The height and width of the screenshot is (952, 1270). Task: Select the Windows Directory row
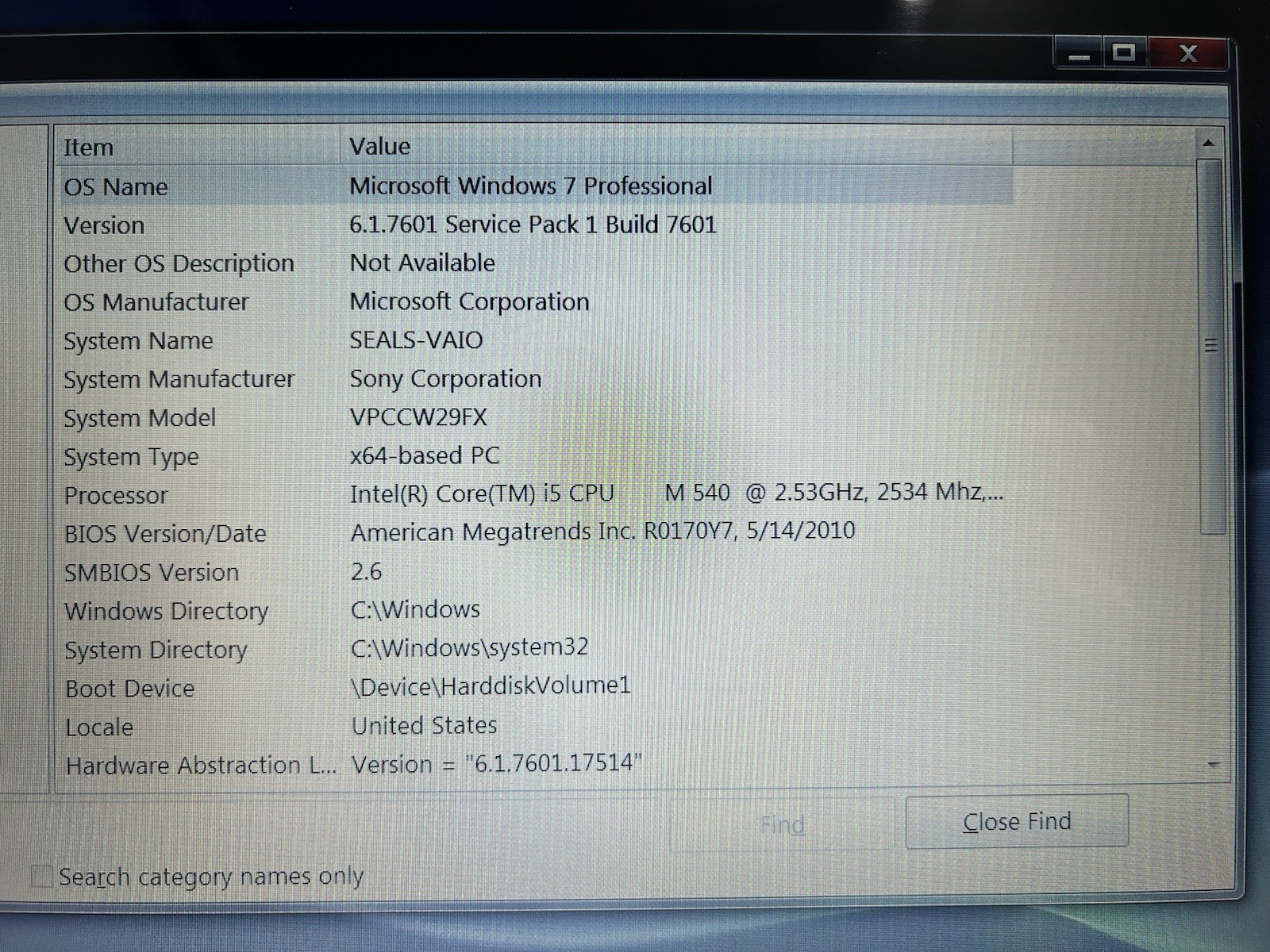(536, 611)
